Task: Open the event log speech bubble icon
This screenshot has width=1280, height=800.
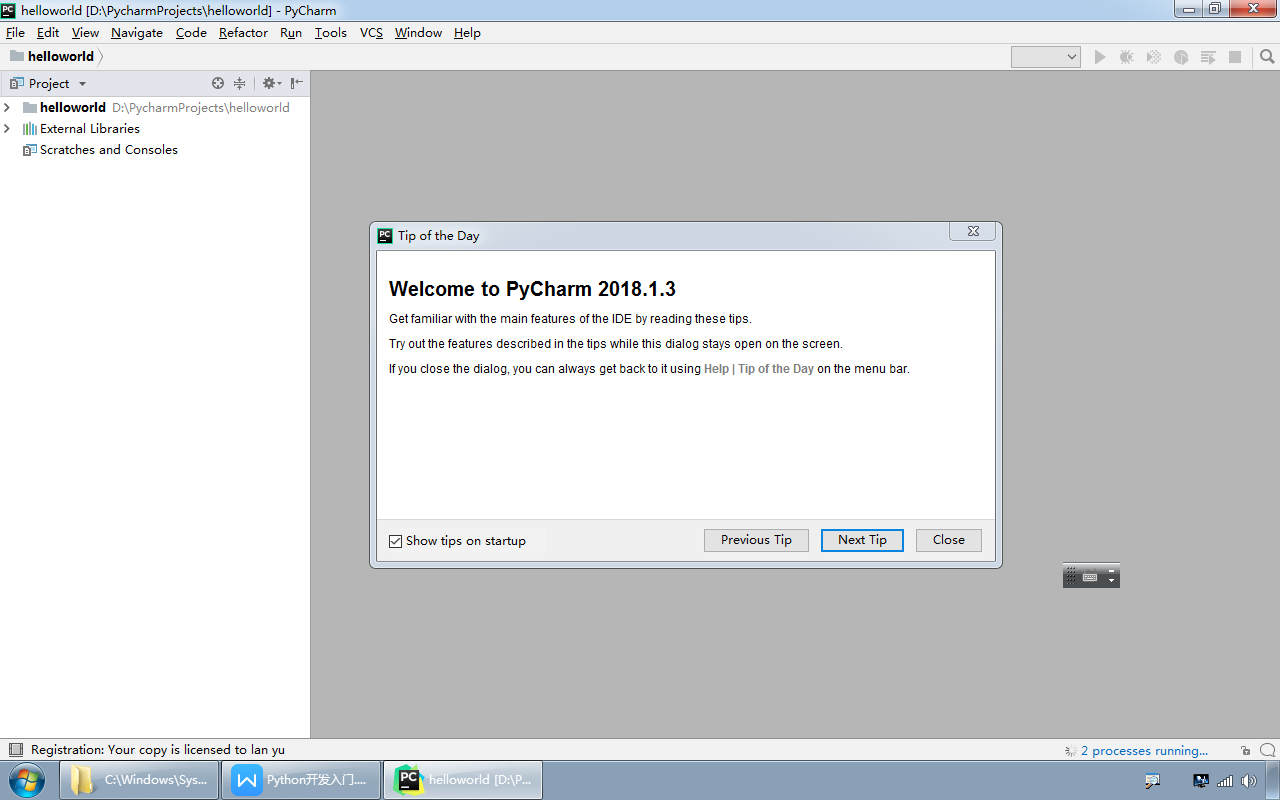Action: click(1267, 750)
